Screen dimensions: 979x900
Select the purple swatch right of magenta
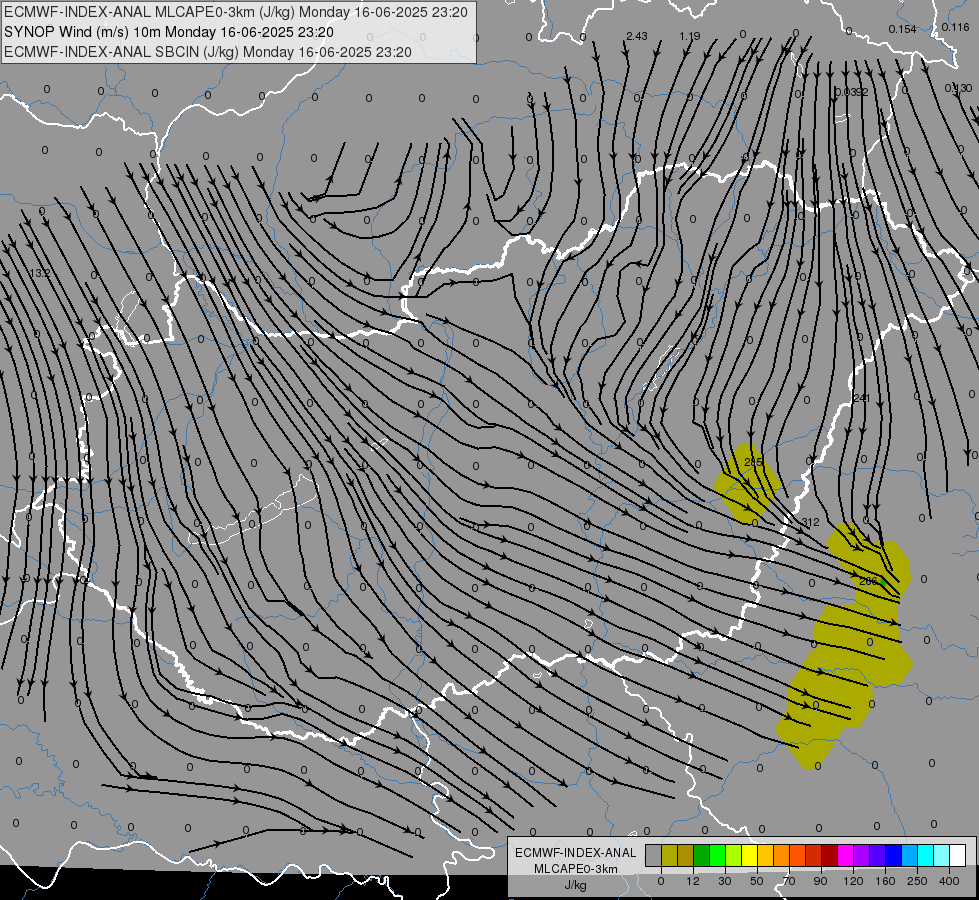(x=862, y=855)
